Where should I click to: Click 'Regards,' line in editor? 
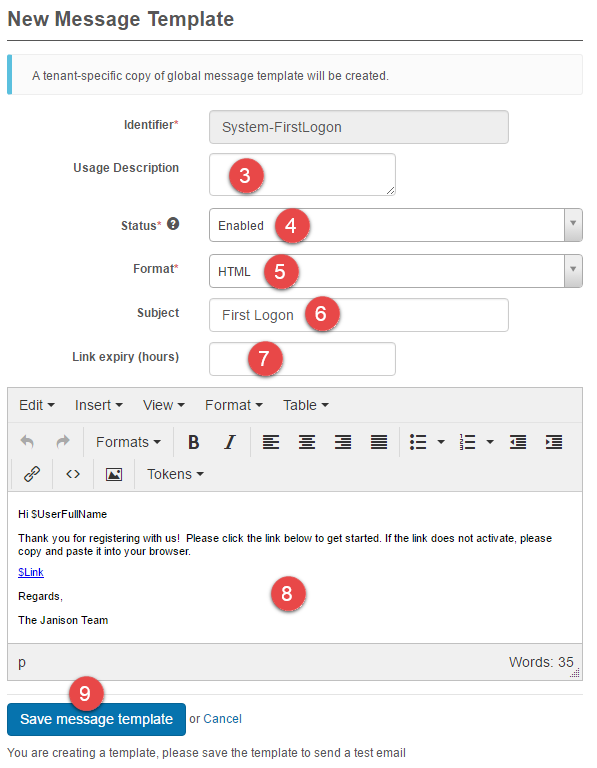click(x=40, y=596)
